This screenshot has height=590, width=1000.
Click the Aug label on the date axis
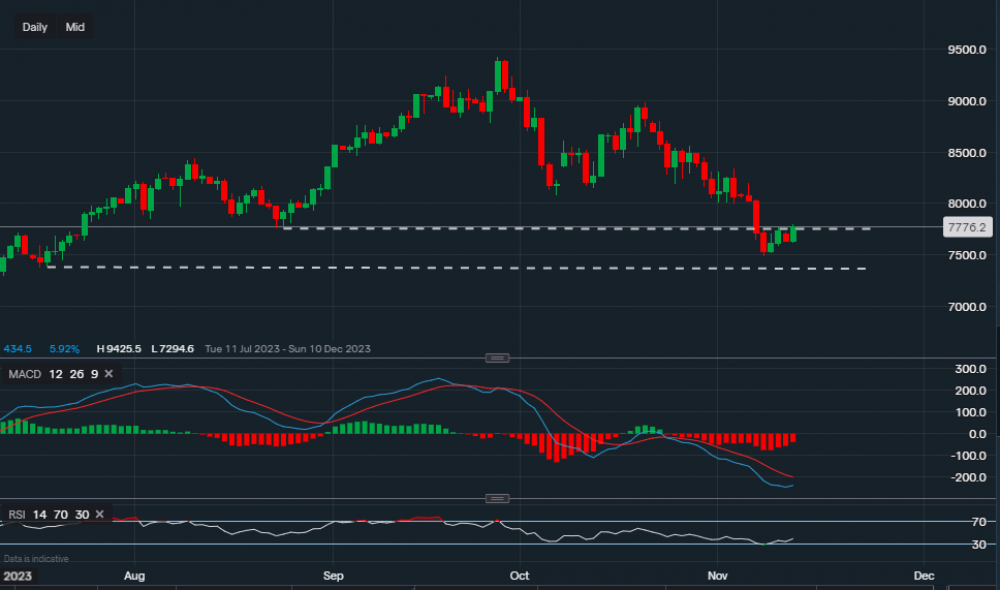[x=136, y=576]
